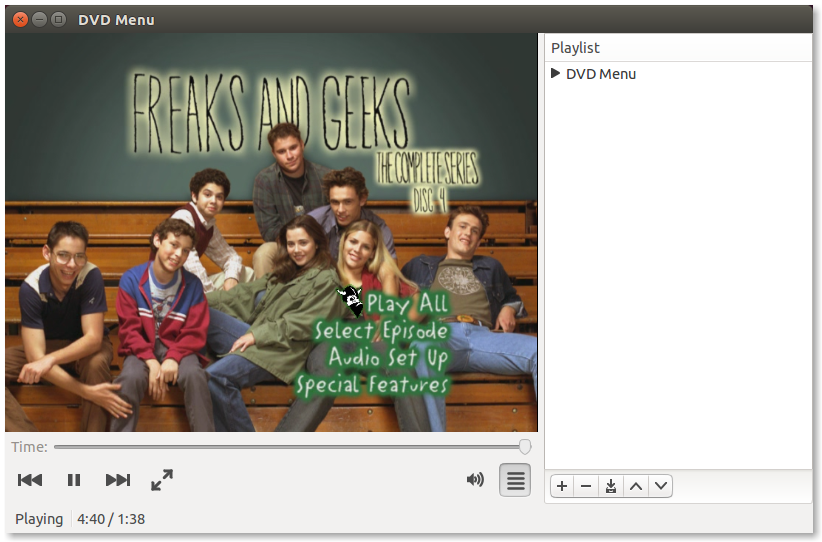Add an item with the playlist plus button

pyautogui.click(x=562, y=486)
